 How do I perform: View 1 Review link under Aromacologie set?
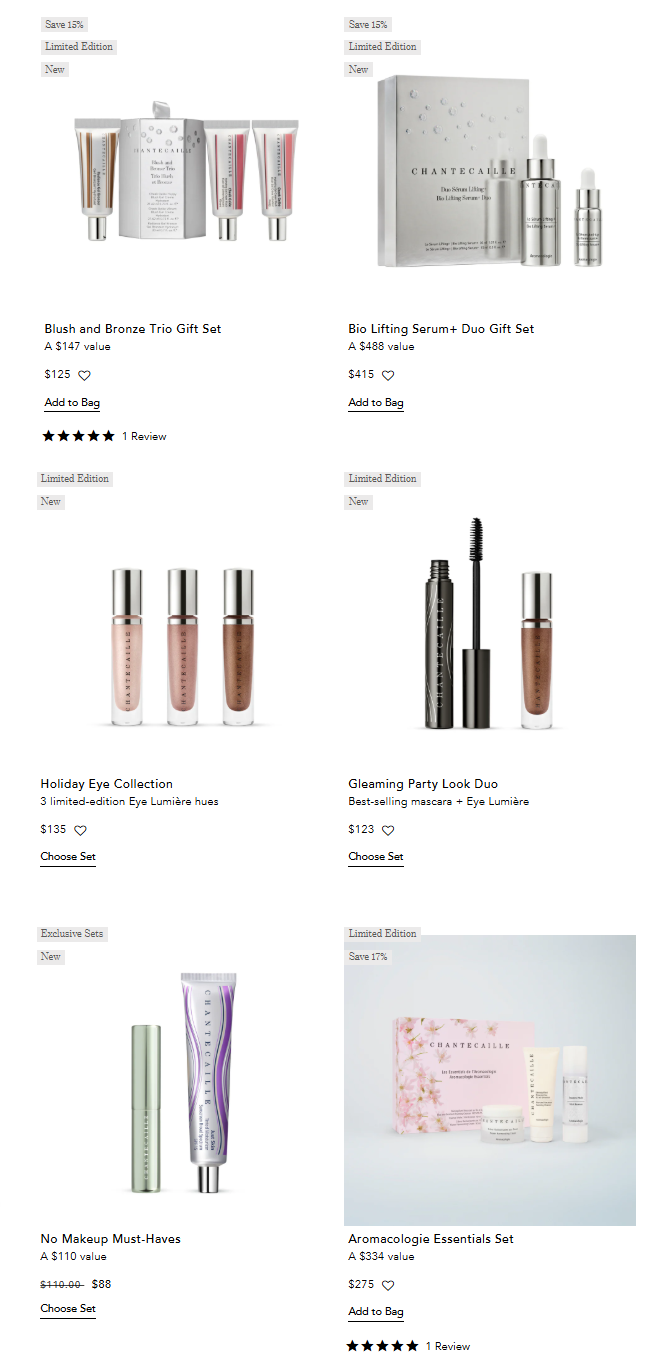(448, 1346)
